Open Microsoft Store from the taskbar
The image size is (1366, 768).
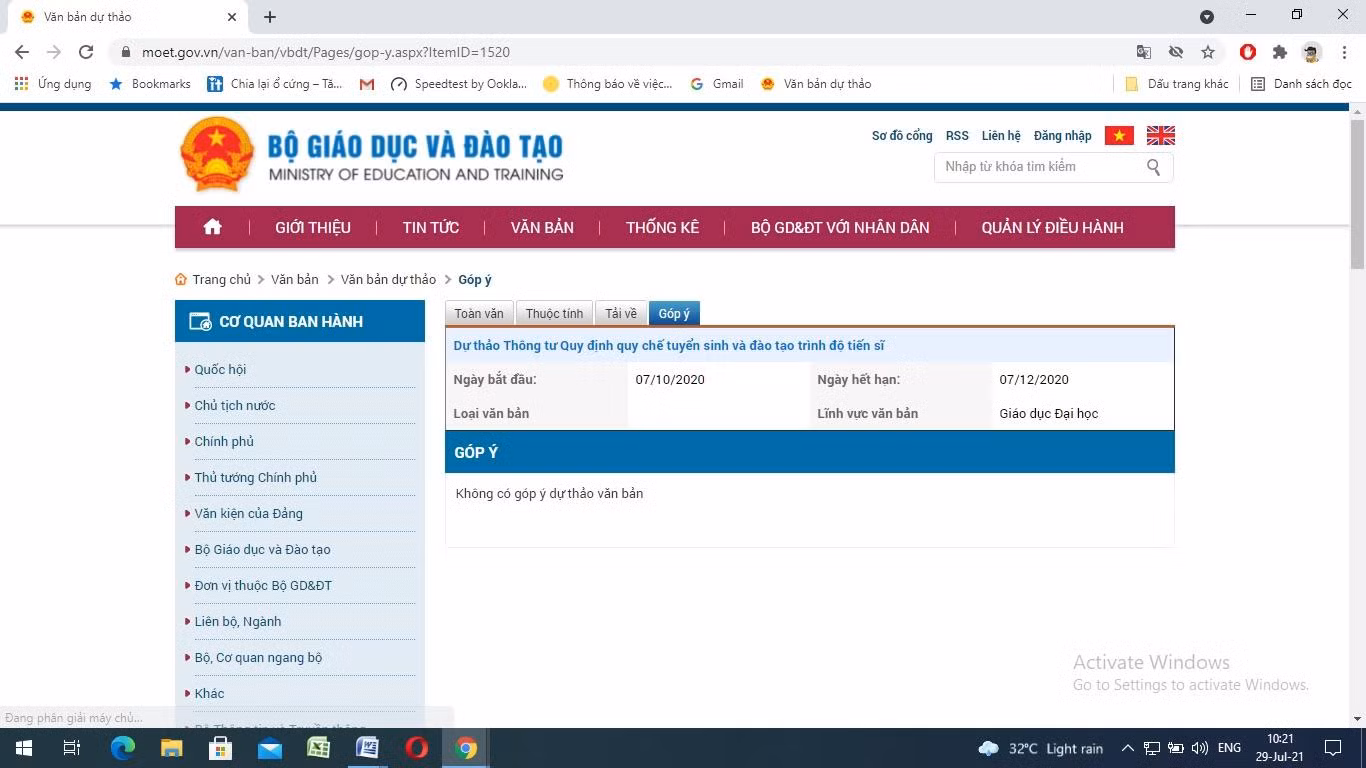[x=221, y=748]
